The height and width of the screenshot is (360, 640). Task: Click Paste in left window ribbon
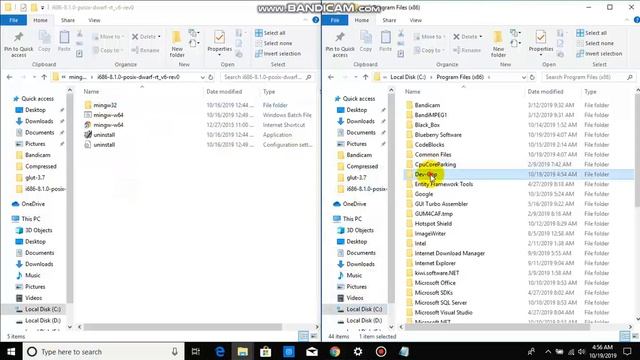click(64, 41)
